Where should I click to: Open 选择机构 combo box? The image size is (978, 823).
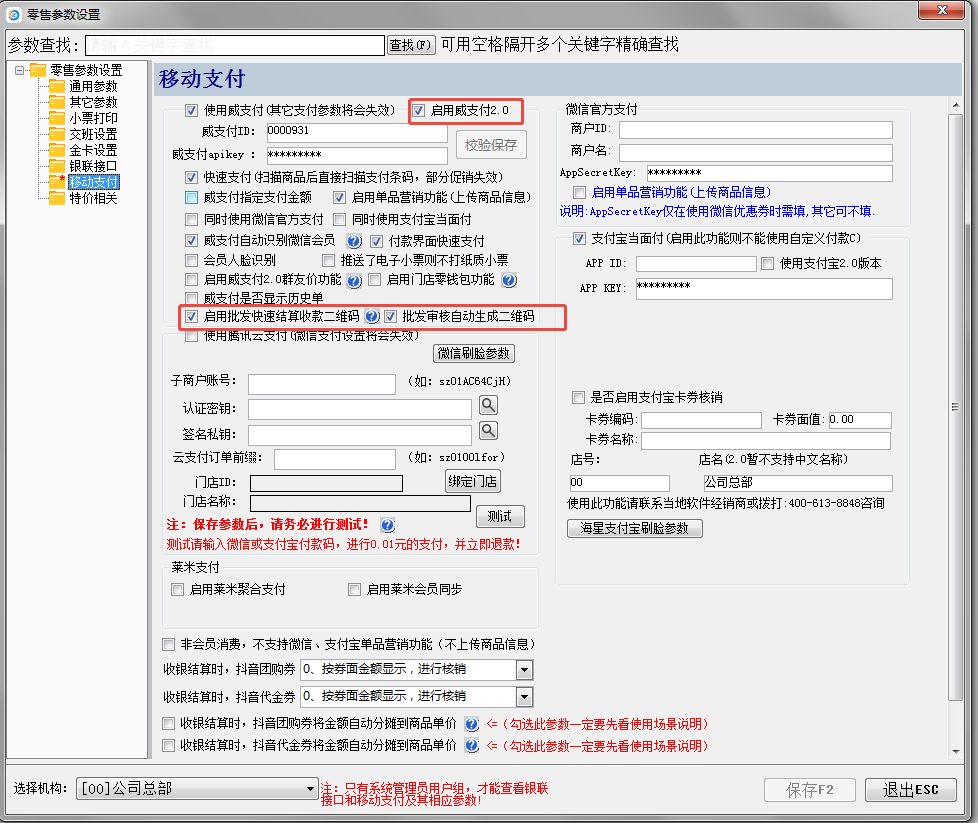click(196, 789)
